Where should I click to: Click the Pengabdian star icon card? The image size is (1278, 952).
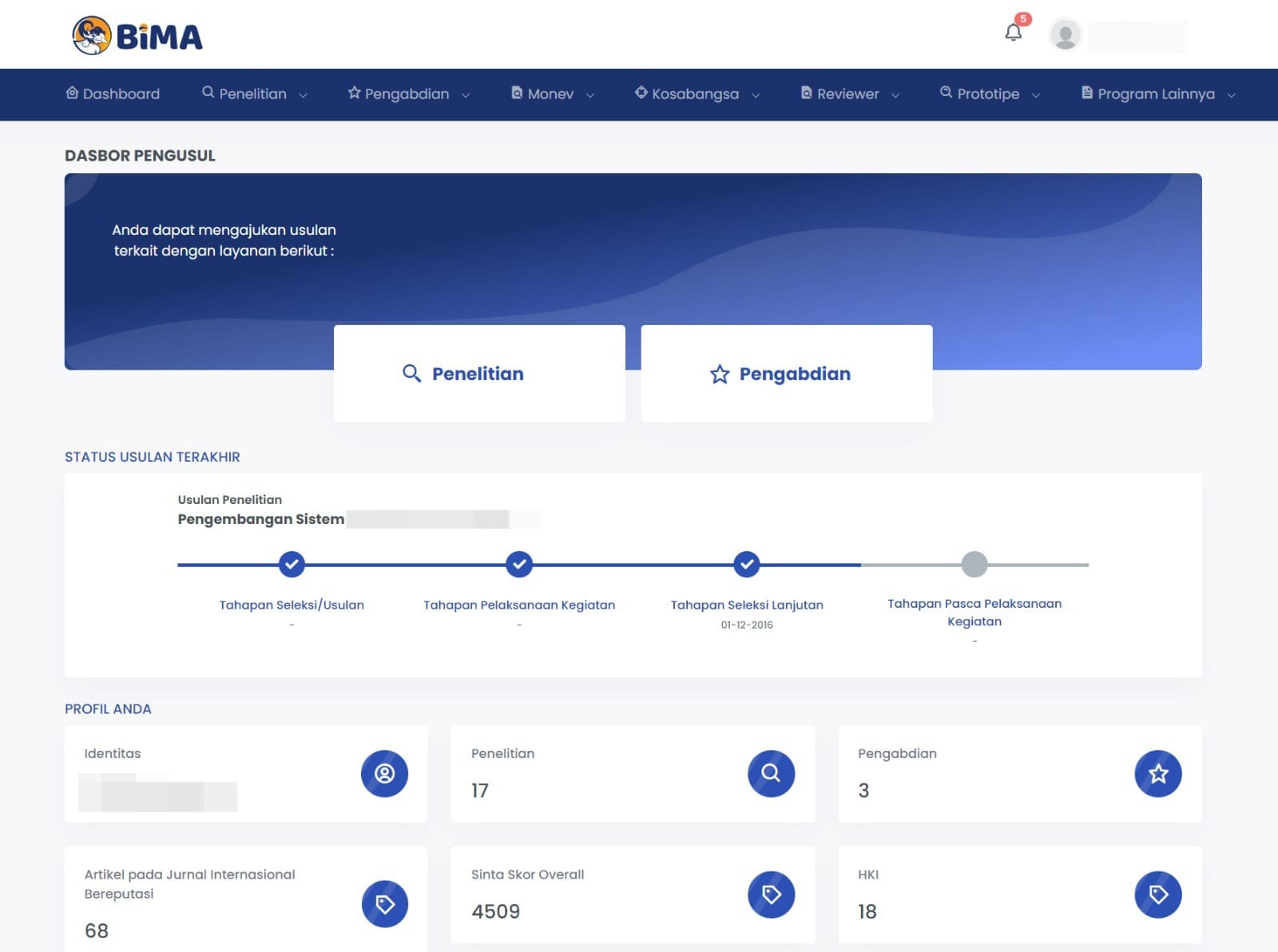pyautogui.click(x=1157, y=773)
